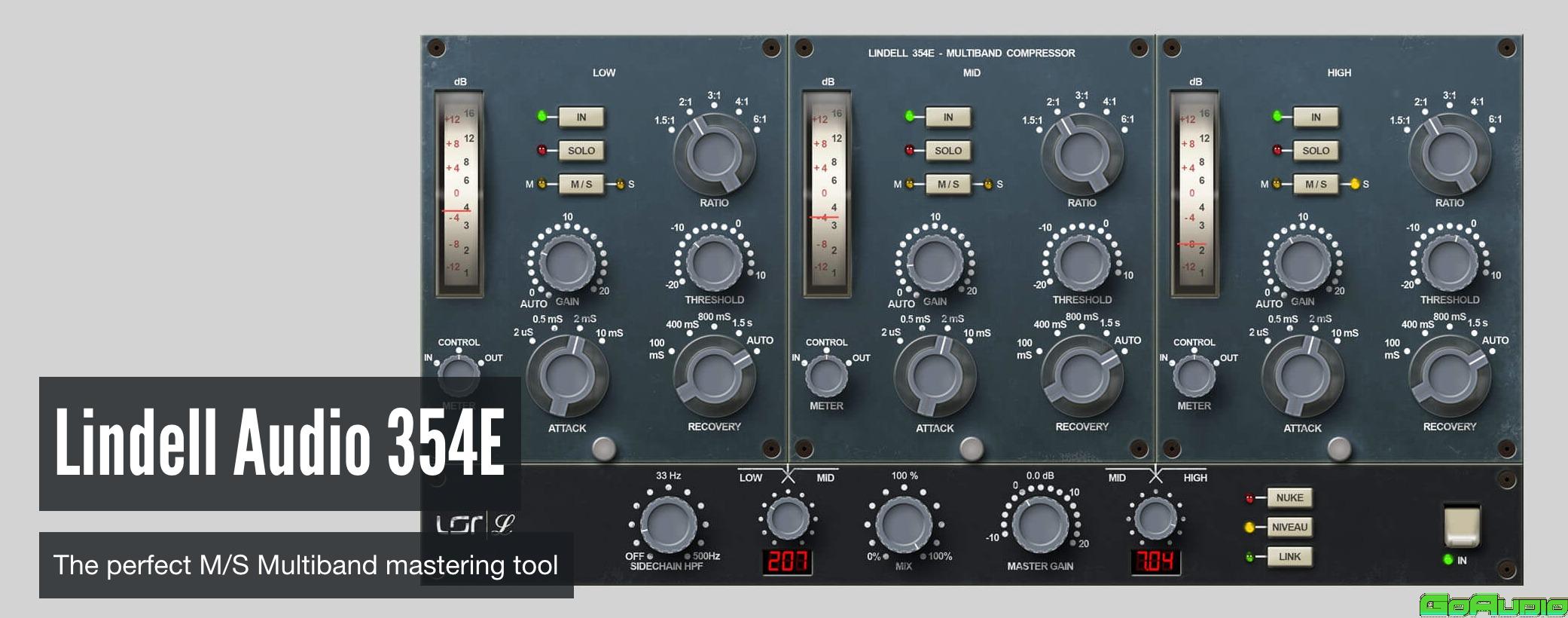Image resolution: width=1568 pixels, height=618 pixels.
Task: Click the MIX knob
Action: [x=904, y=525]
